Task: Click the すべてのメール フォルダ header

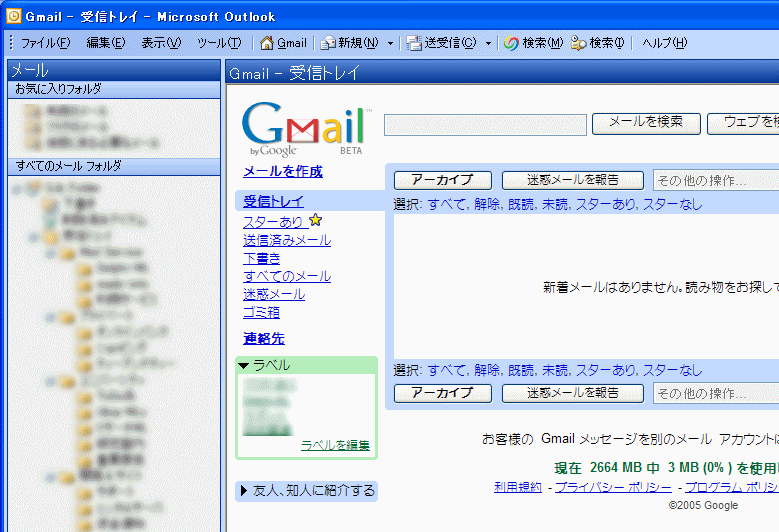Action: (114, 166)
